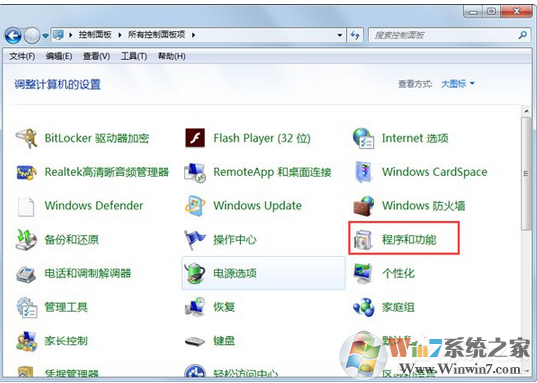The image size is (537, 383).
Task: Open the Windows 防火墙 brick wall icon
Action: click(x=363, y=206)
